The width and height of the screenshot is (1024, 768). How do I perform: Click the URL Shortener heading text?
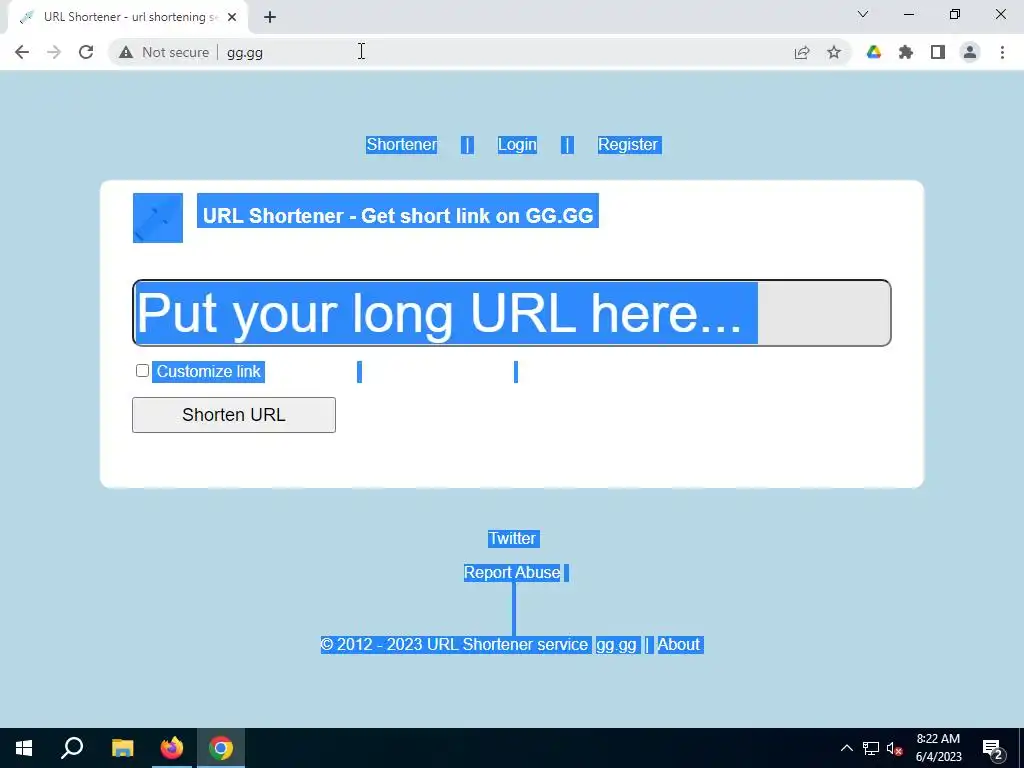[x=398, y=215]
